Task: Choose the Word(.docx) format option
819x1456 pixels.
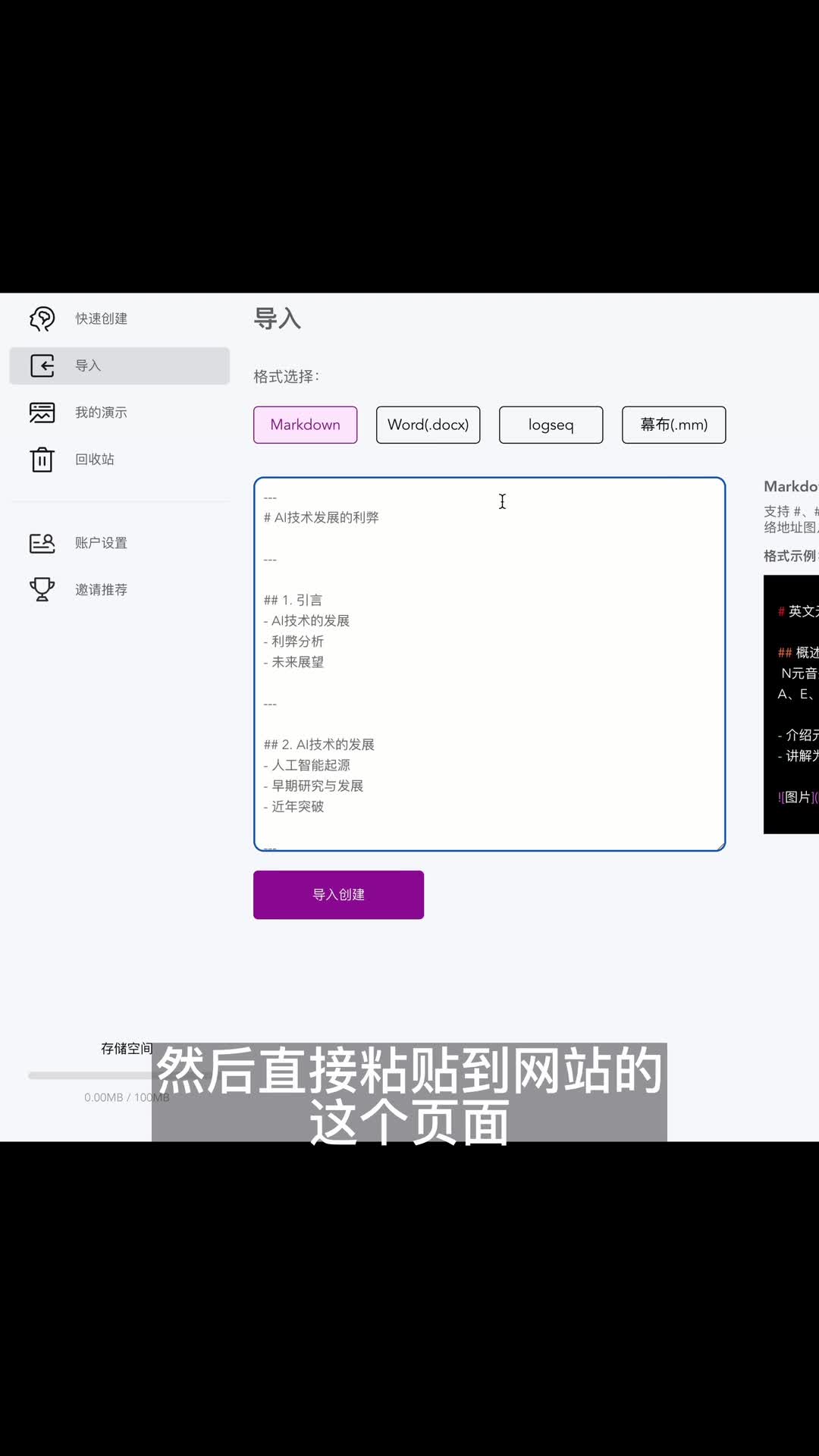Action: (428, 425)
